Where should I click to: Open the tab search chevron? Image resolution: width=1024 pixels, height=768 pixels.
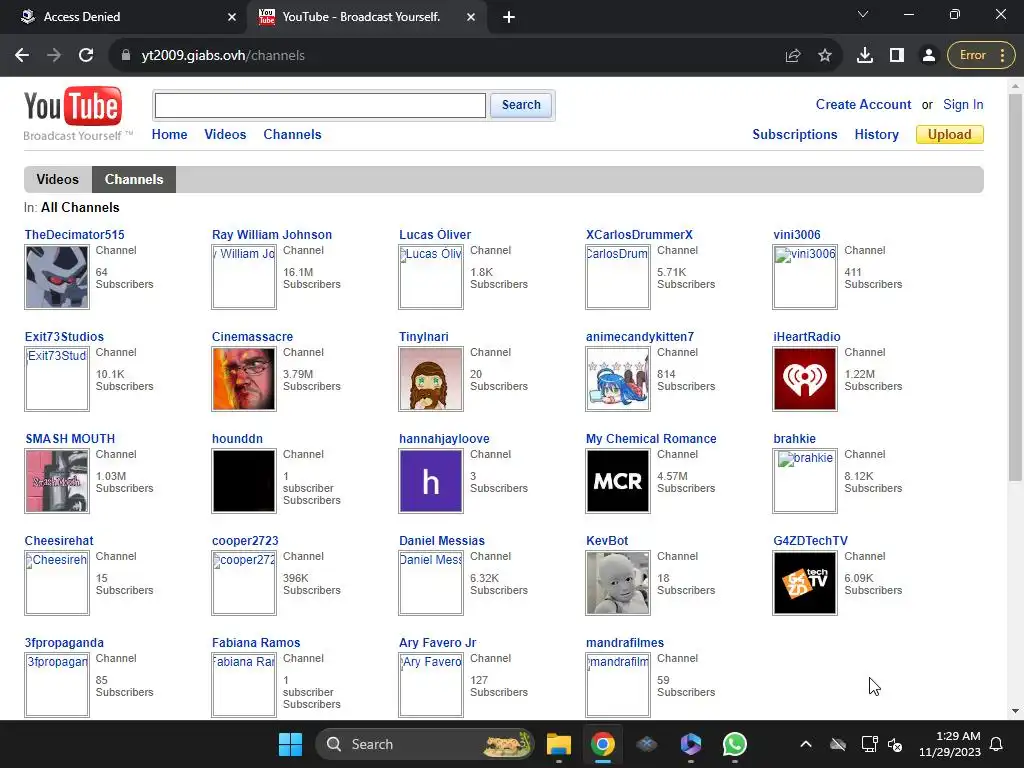[x=863, y=14]
